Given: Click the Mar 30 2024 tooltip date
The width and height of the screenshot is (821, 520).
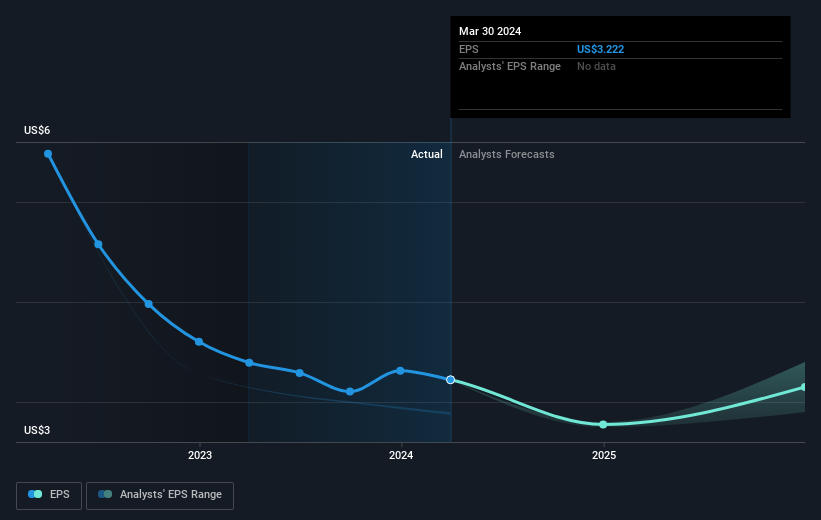Looking at the screenshot, I should coord(490,31).
